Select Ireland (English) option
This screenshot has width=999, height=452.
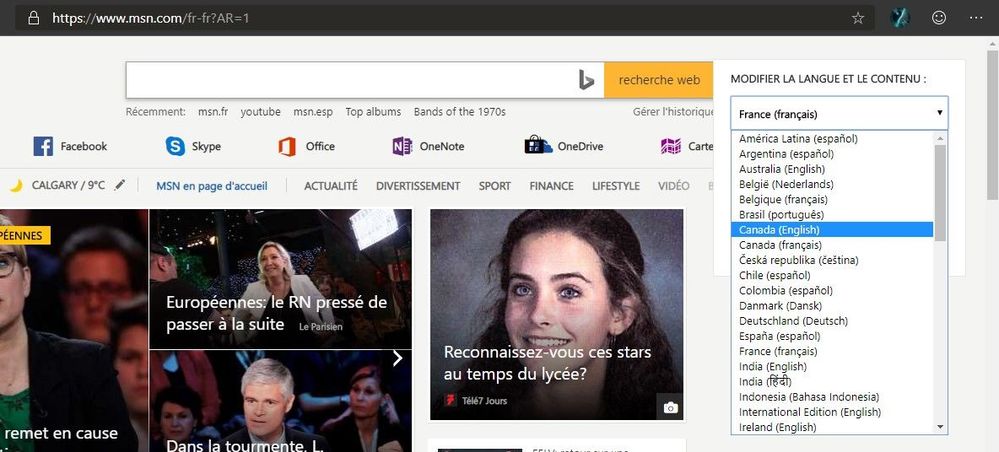coord(832,427)
